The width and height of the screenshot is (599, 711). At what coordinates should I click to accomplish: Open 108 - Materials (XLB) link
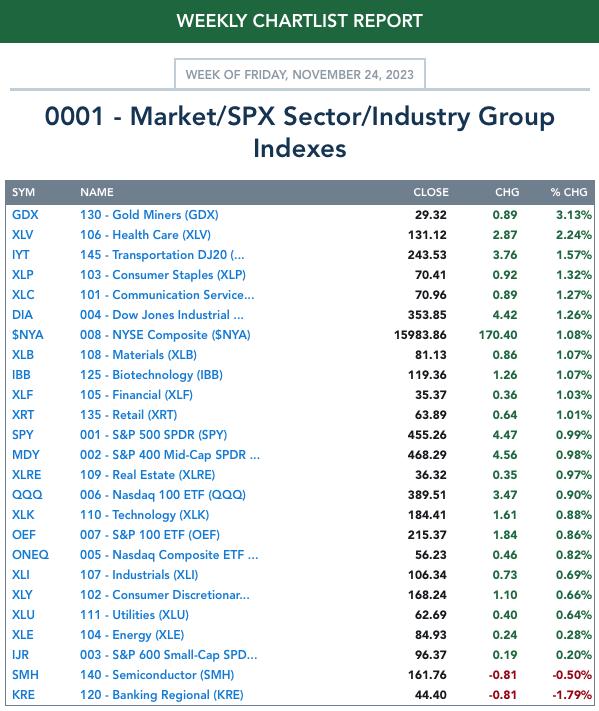point(138,355)
